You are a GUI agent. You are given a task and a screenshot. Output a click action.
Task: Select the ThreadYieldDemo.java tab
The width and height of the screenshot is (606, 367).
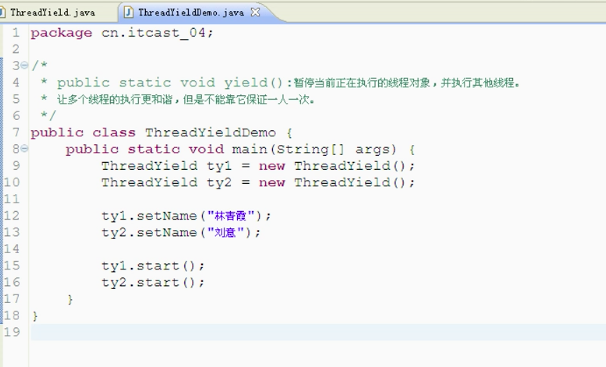coord(191,13)
